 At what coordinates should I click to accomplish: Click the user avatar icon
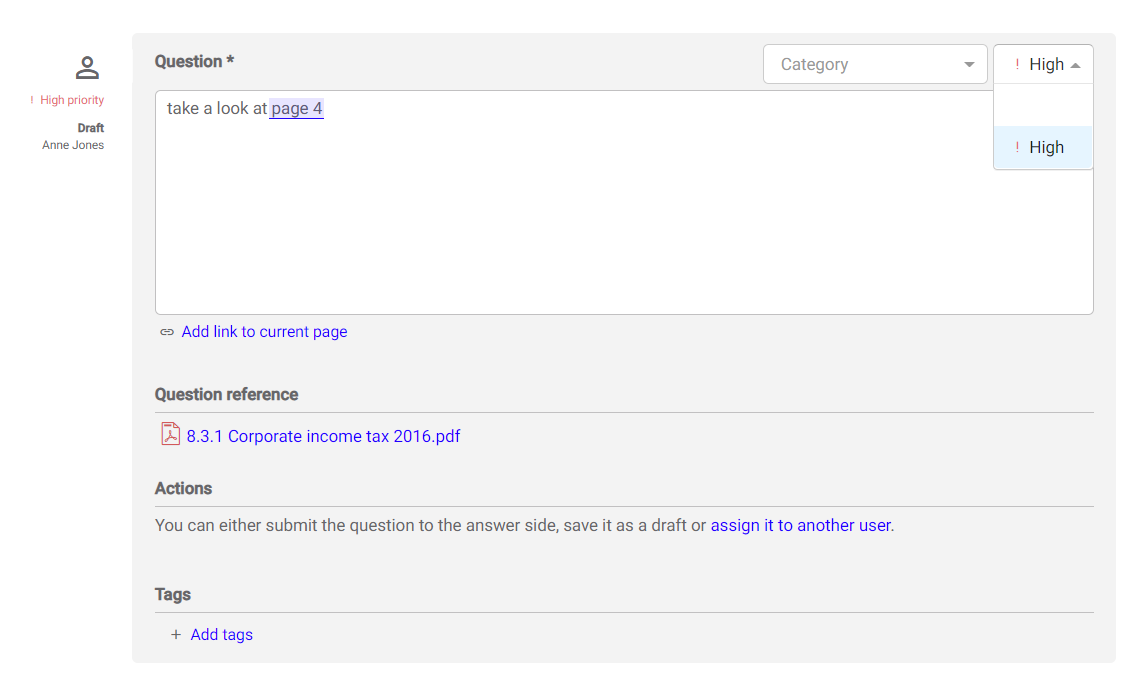pyautogui.click(x=88, y=68)
